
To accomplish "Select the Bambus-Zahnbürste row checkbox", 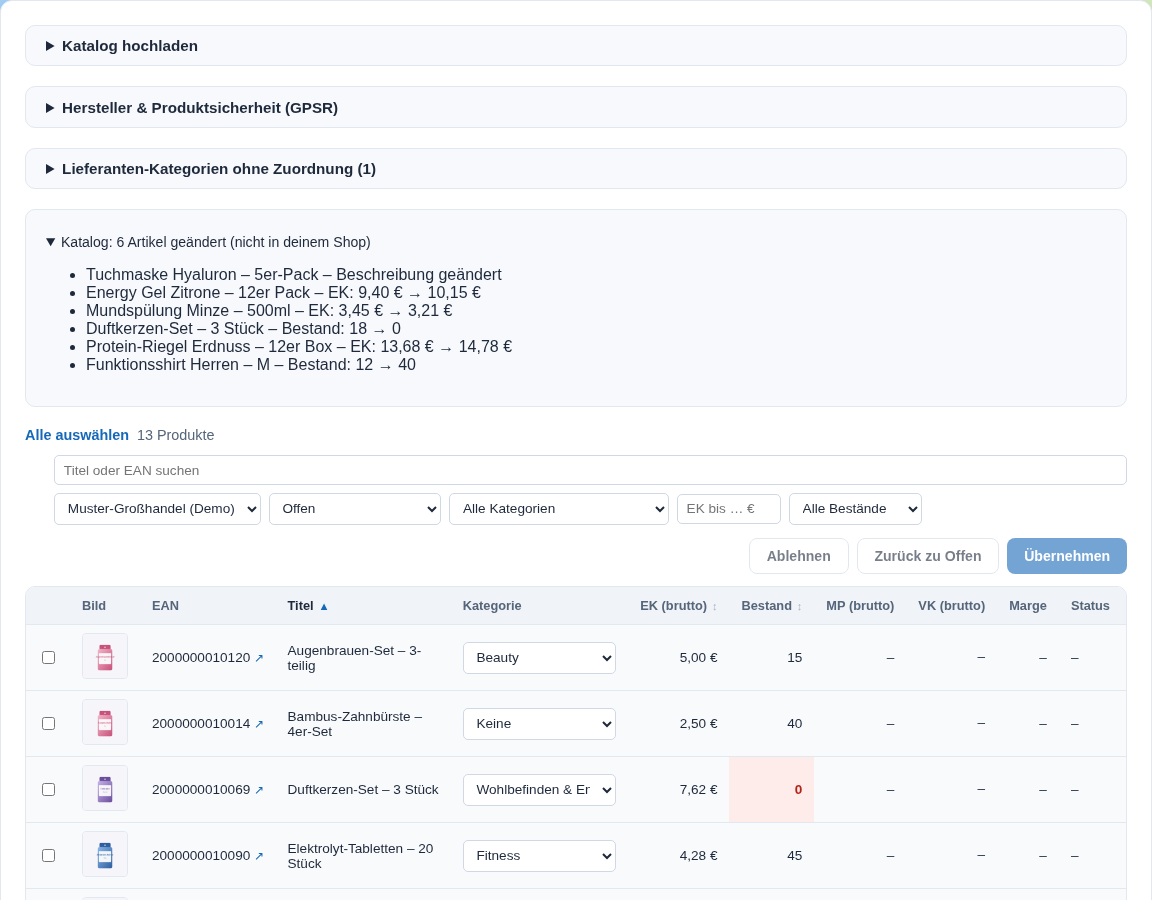I will point(48,724).
